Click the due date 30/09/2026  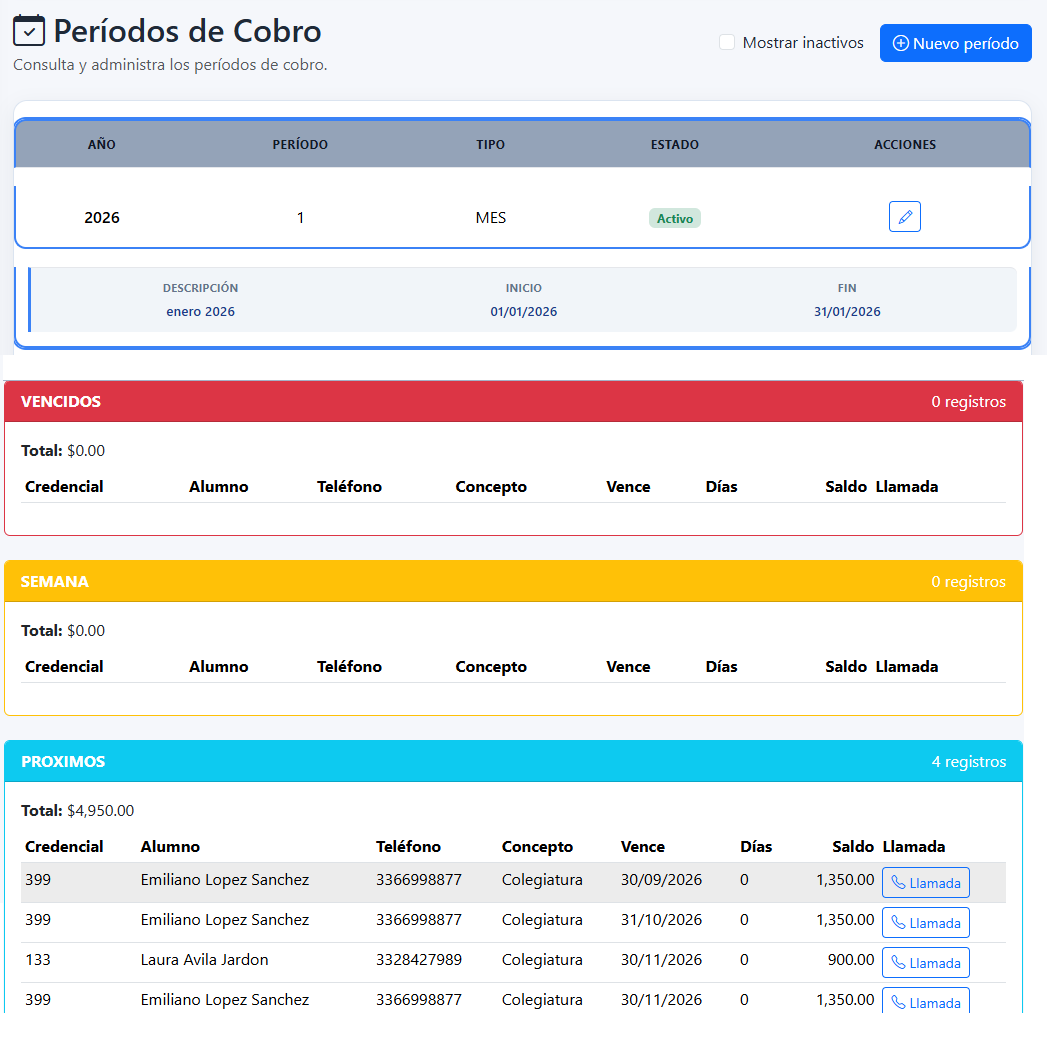(661, 880)
